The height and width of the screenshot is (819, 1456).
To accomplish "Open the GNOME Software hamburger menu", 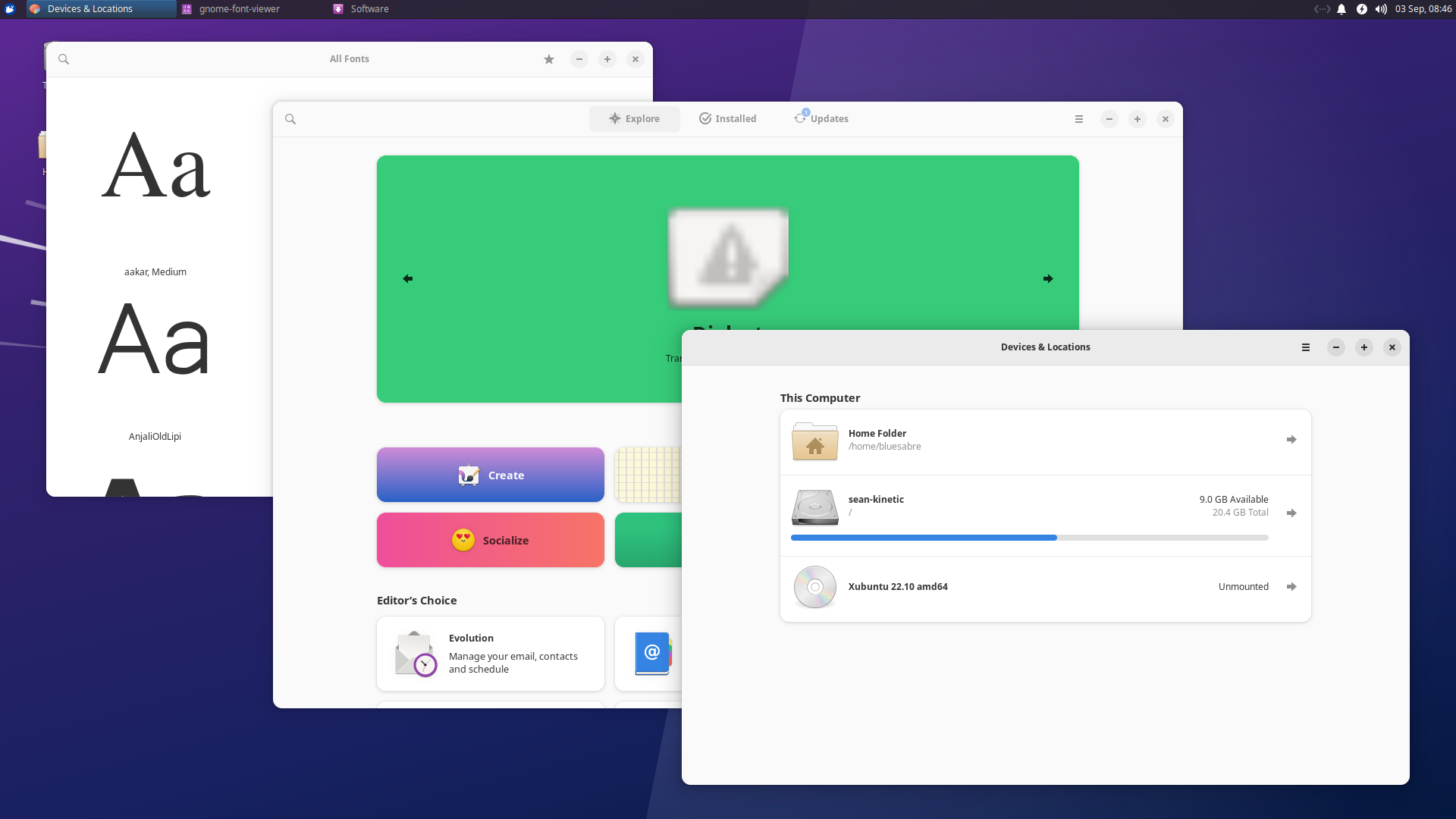I will [1078, 119].
